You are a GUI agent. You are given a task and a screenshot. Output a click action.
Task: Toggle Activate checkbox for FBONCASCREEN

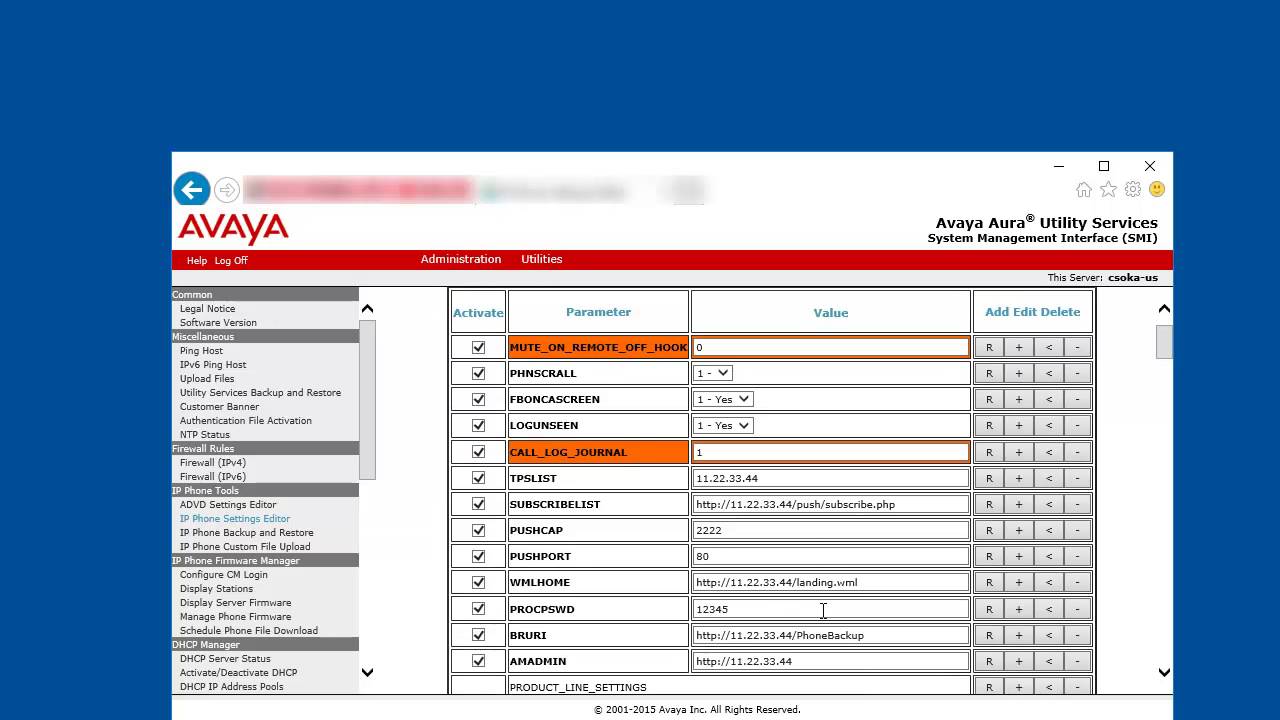(x=478, y=399)
